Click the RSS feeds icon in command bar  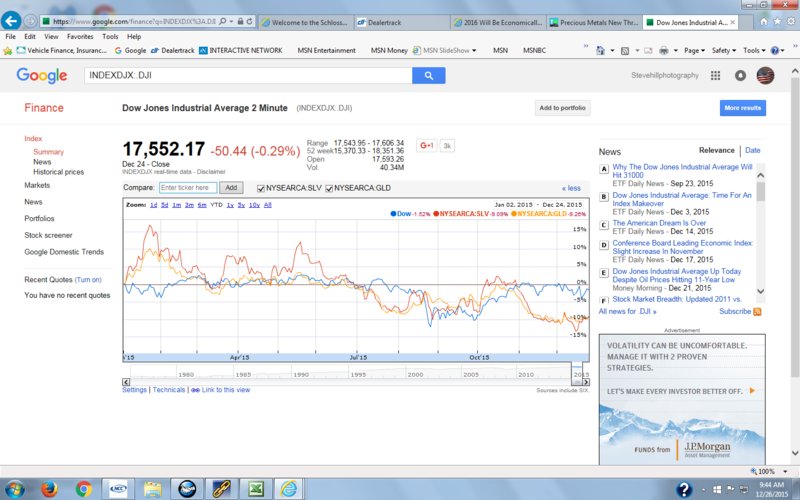[x=624, y=51]
